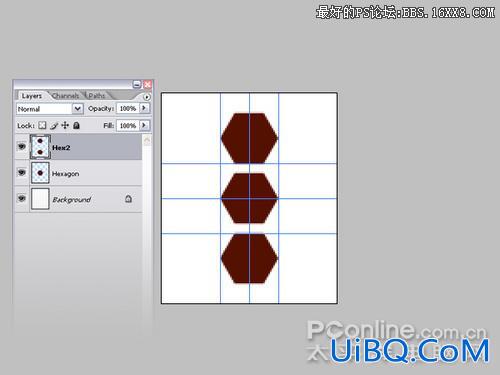Hide the Background layer
Image resolution: width=500 pixels, height=375 pixels.
pyautogui.click(x=22, y=198)
